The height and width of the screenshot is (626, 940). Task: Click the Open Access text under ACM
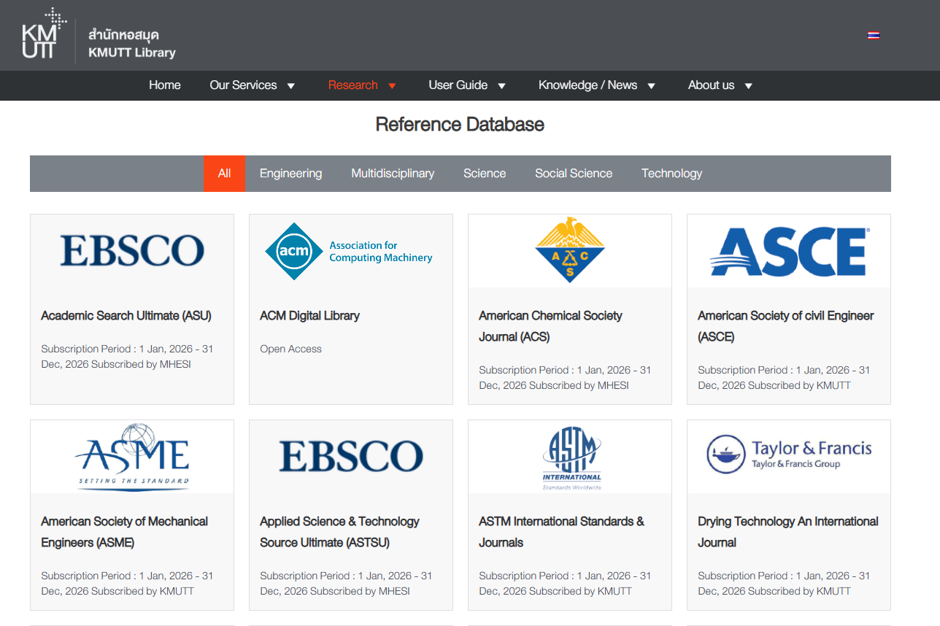(291, 349)
